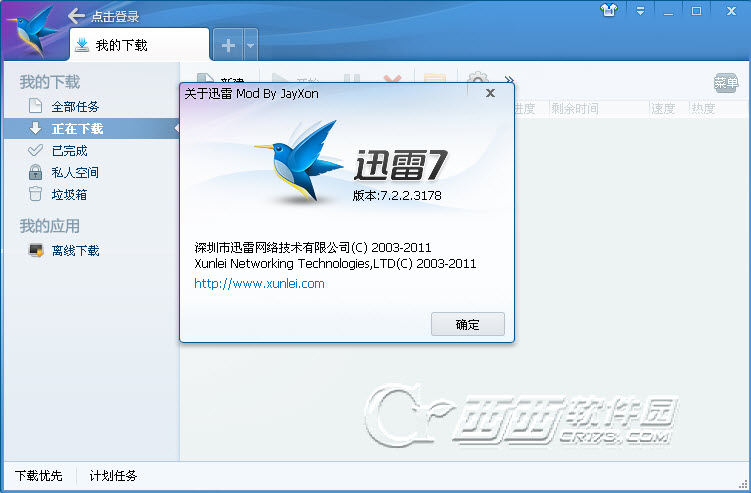
Task: Open the 菜单 menu button
Action: coord(726,83)
